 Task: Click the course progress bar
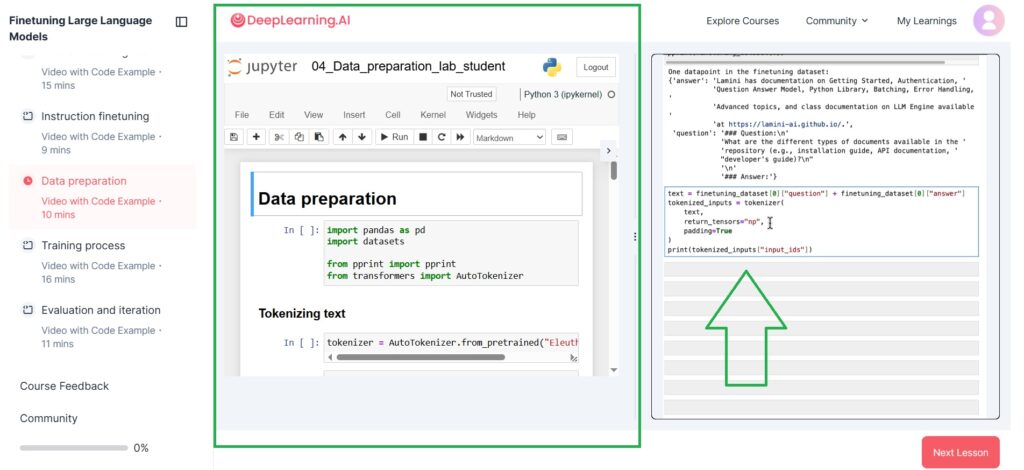click(73, 448)
